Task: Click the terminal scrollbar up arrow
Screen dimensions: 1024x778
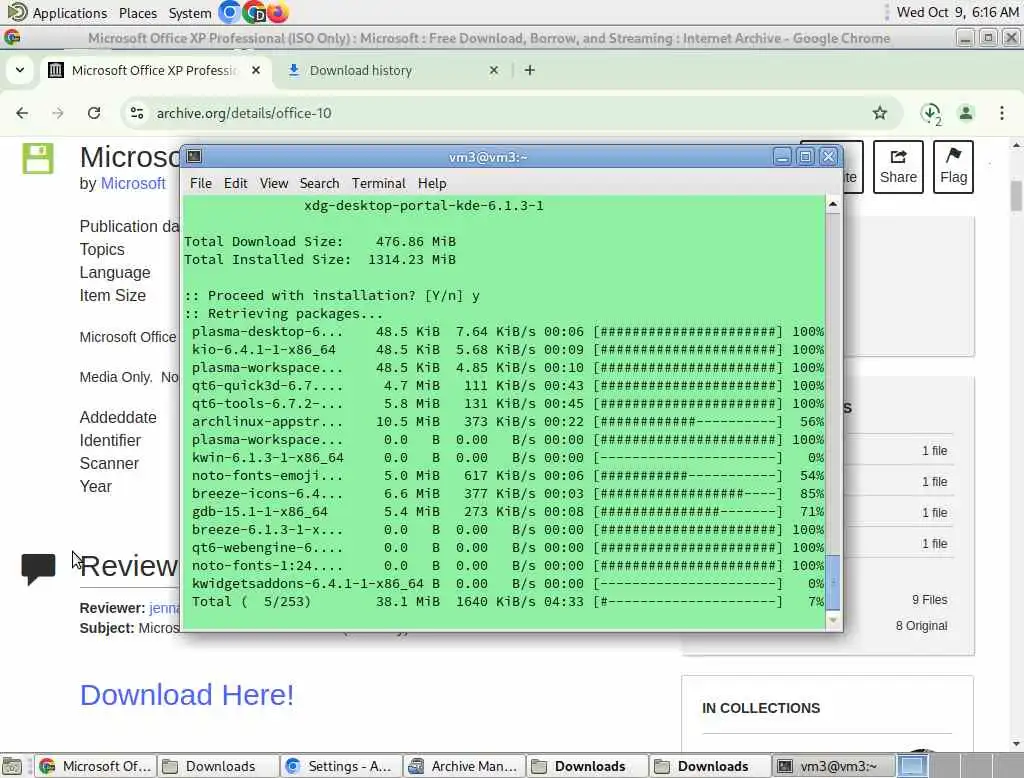Action: pyautogui.click(x=833, y=204)
